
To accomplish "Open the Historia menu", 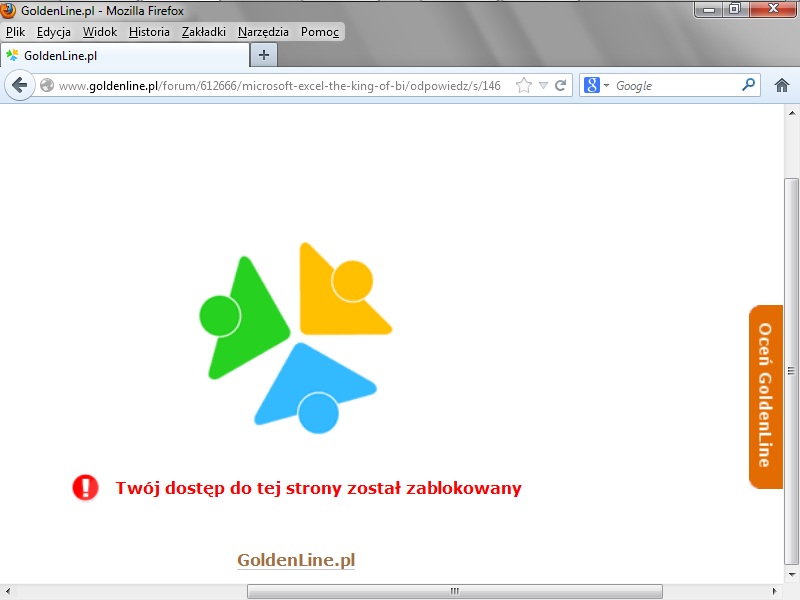I will 149,32.
